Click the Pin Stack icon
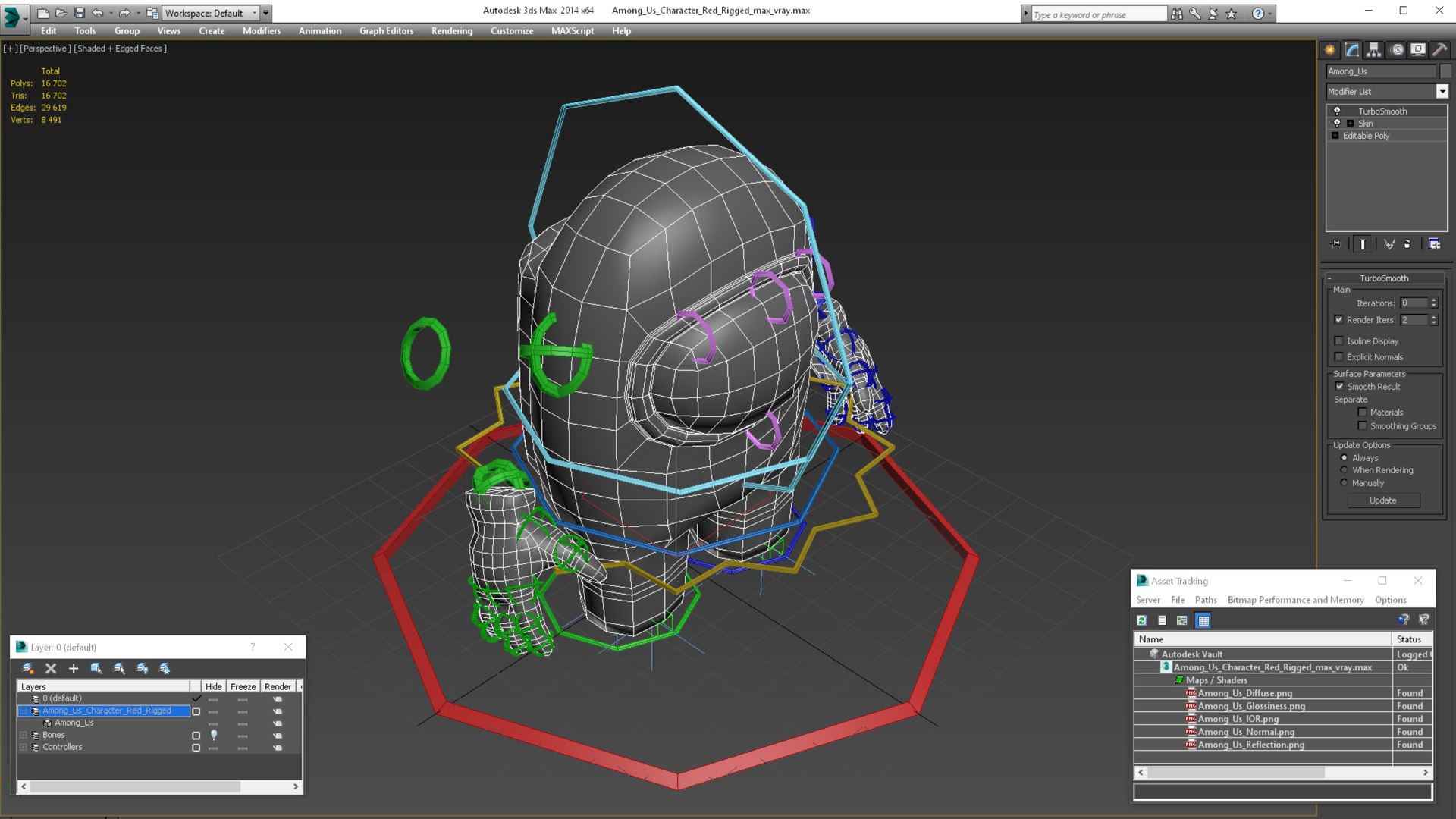The height and width of the screenshot is (819, 1456). tap(1336, 244)
